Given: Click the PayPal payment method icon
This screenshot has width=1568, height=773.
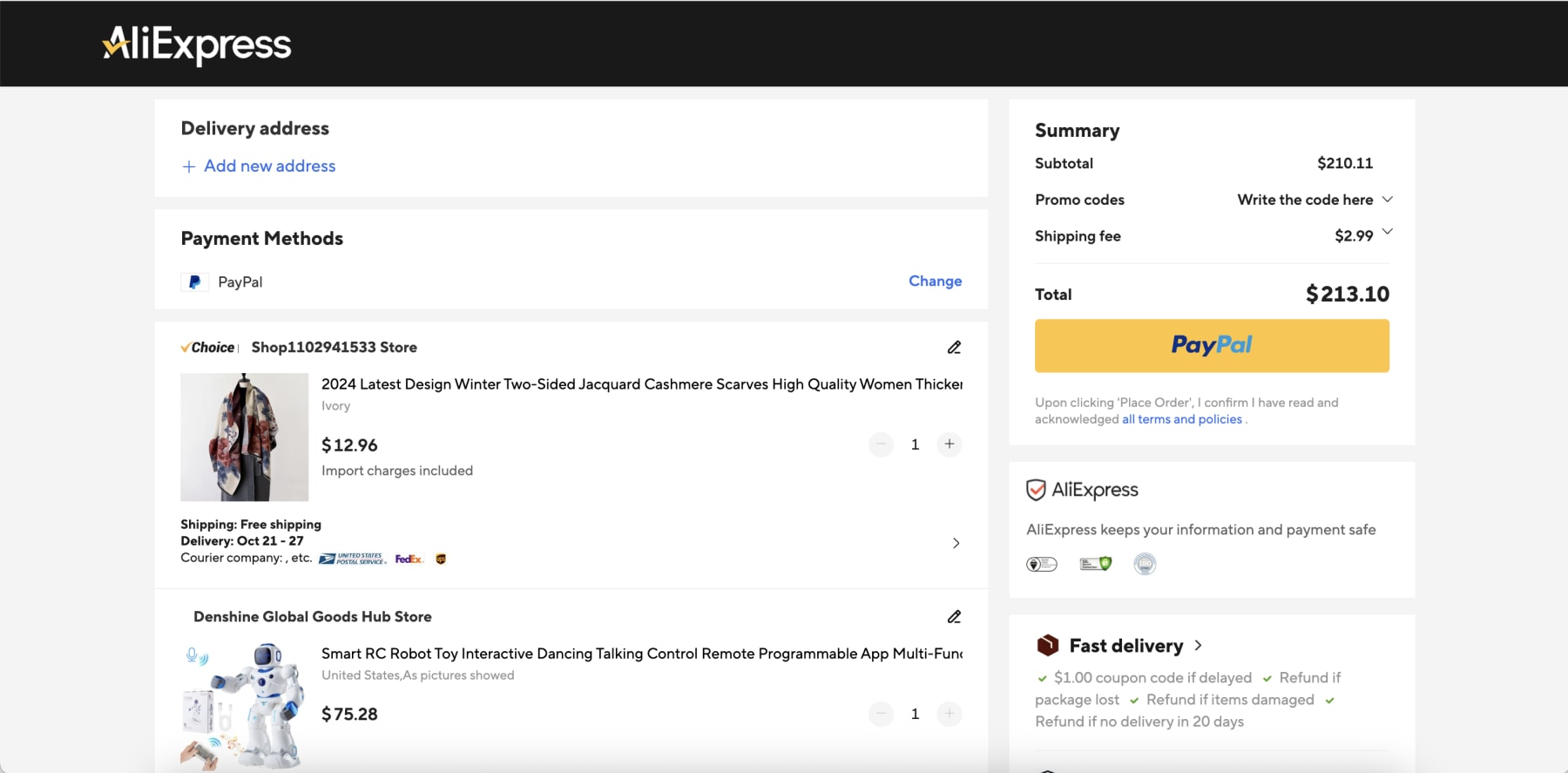Looking at the screenshot, I should (195, 282).
